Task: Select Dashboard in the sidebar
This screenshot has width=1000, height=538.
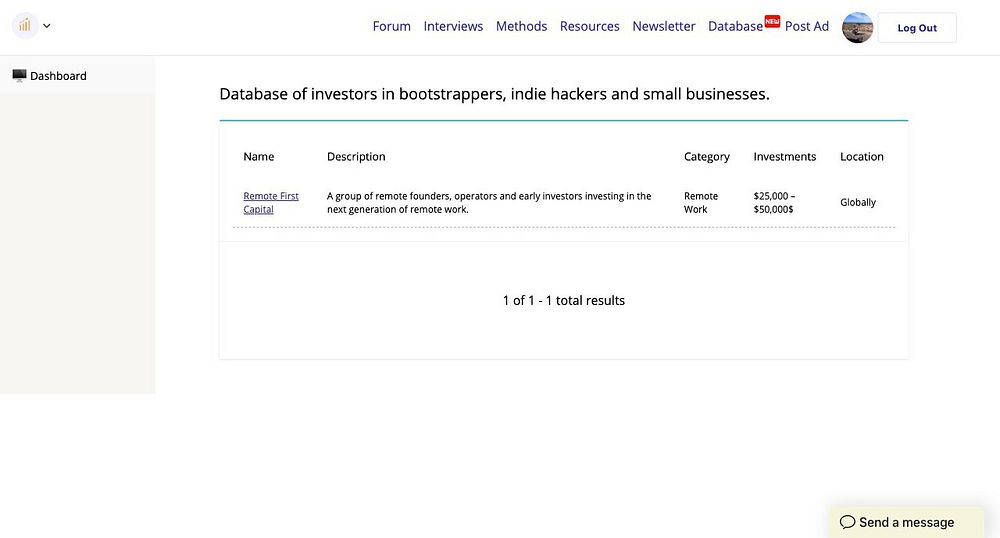Action: [58, 76]
